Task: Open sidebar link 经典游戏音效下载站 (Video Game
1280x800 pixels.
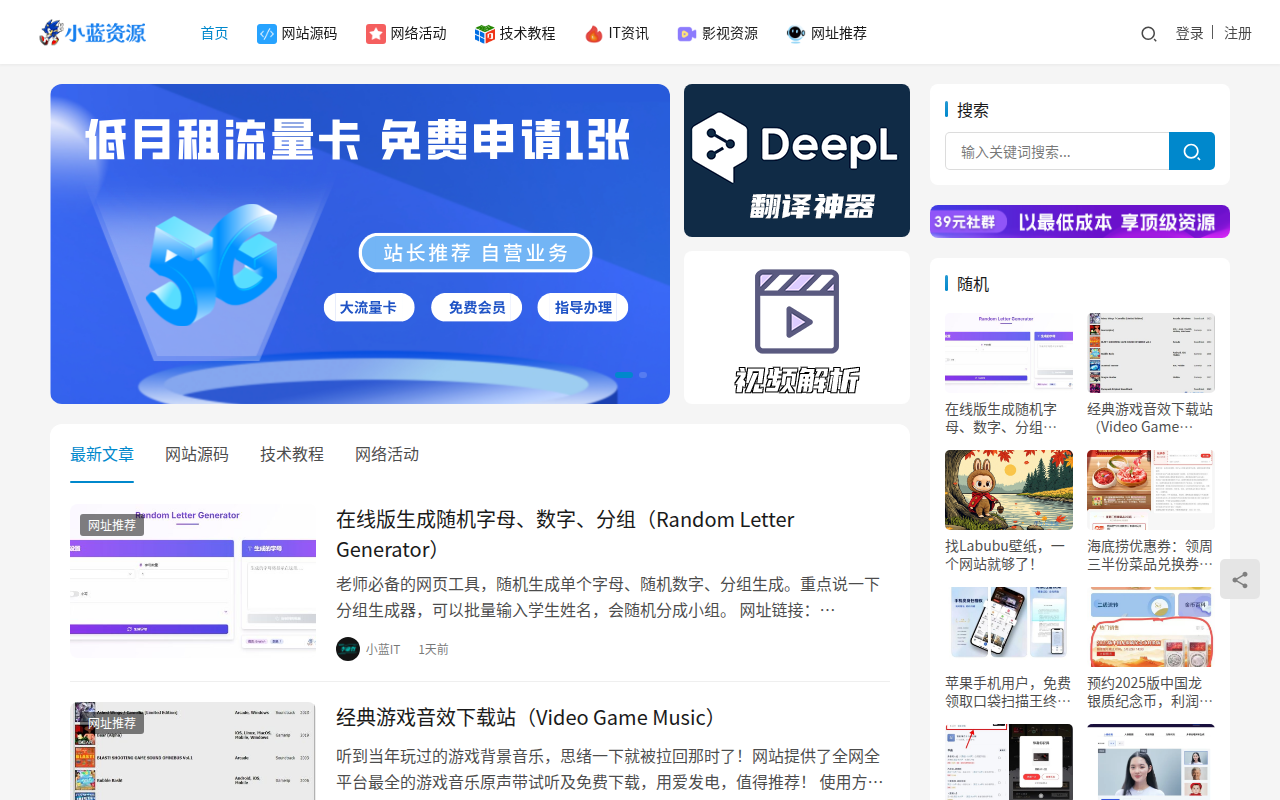Action: 1151,418
